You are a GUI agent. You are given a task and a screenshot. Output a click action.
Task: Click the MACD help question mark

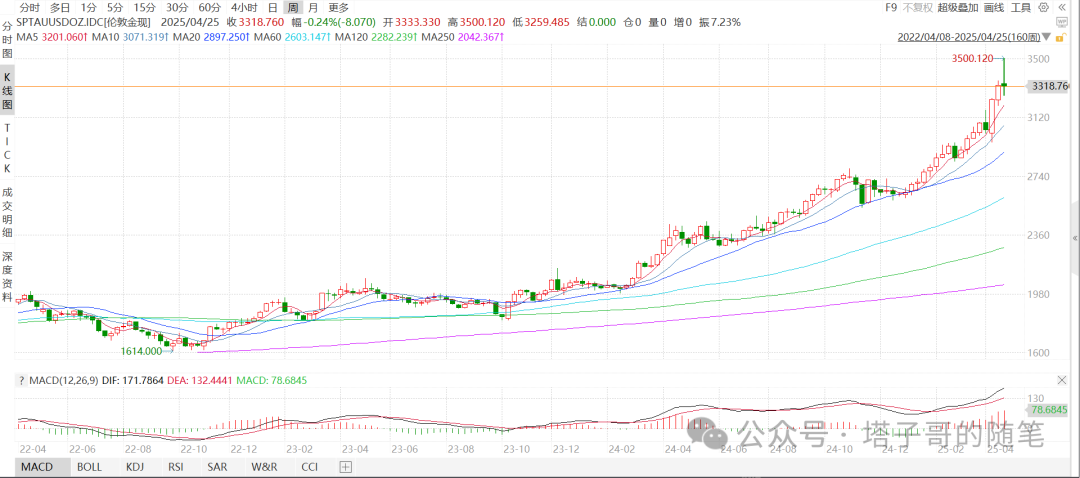coord(21,380)
